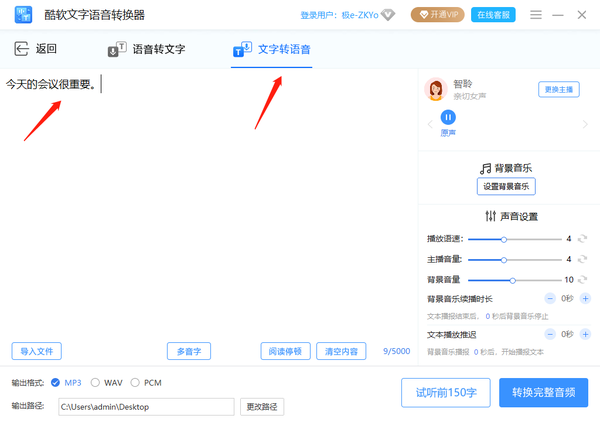The image size is (600, 422).
Task: Click the VIP diamond badge next to the username
Action: click(388, 15)
